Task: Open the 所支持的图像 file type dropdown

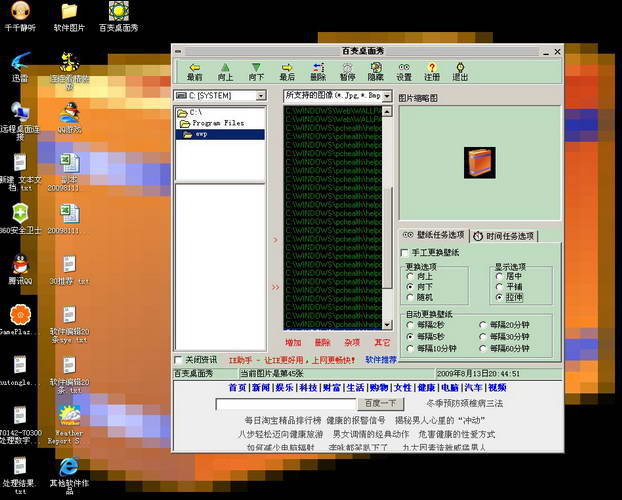Action: tap(387, 96)
